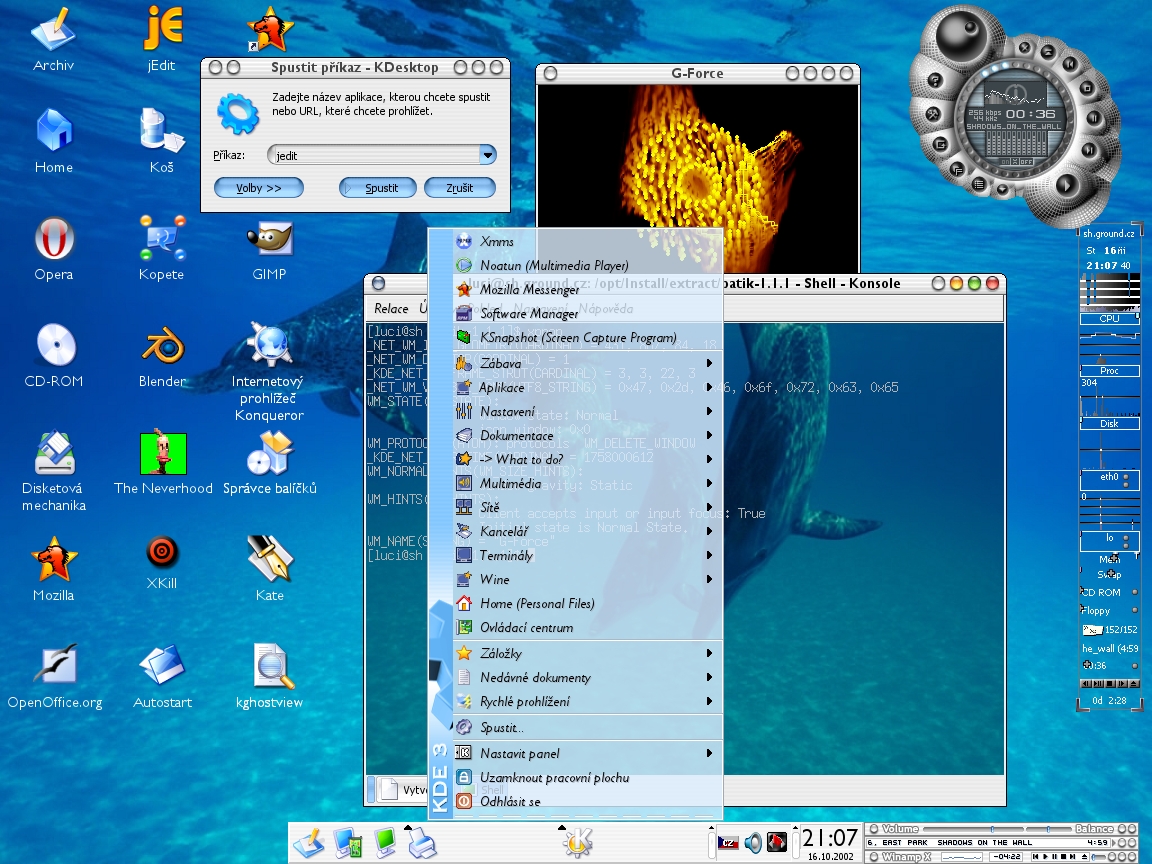Image resolution: width=1152 pixels, height=864 pixels.
Task: Expand the Kancelář submenu
Action: click(x=588, y=531)
